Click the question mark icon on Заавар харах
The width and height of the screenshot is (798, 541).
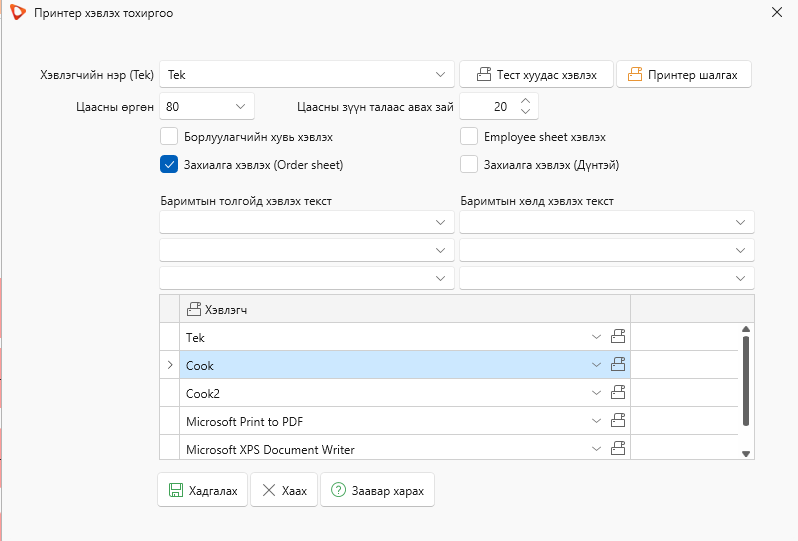[338, 490]
